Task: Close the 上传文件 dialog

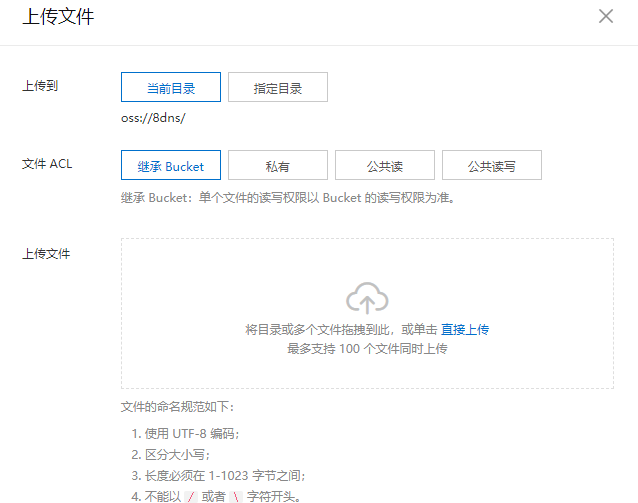Action: click(606, 16)
